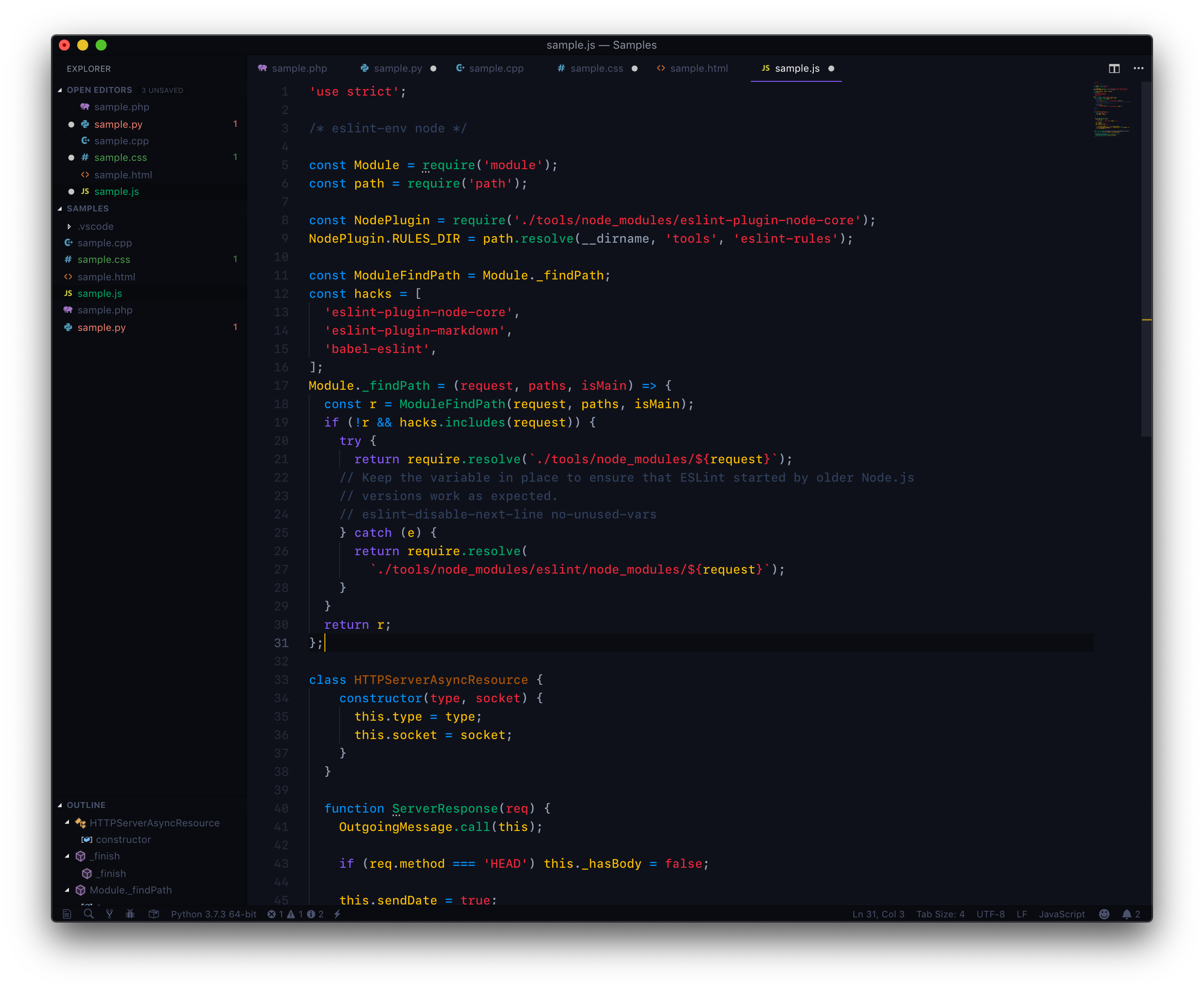
Task: Click the lightning bolt status icon
Action: [x=337, y=914]
